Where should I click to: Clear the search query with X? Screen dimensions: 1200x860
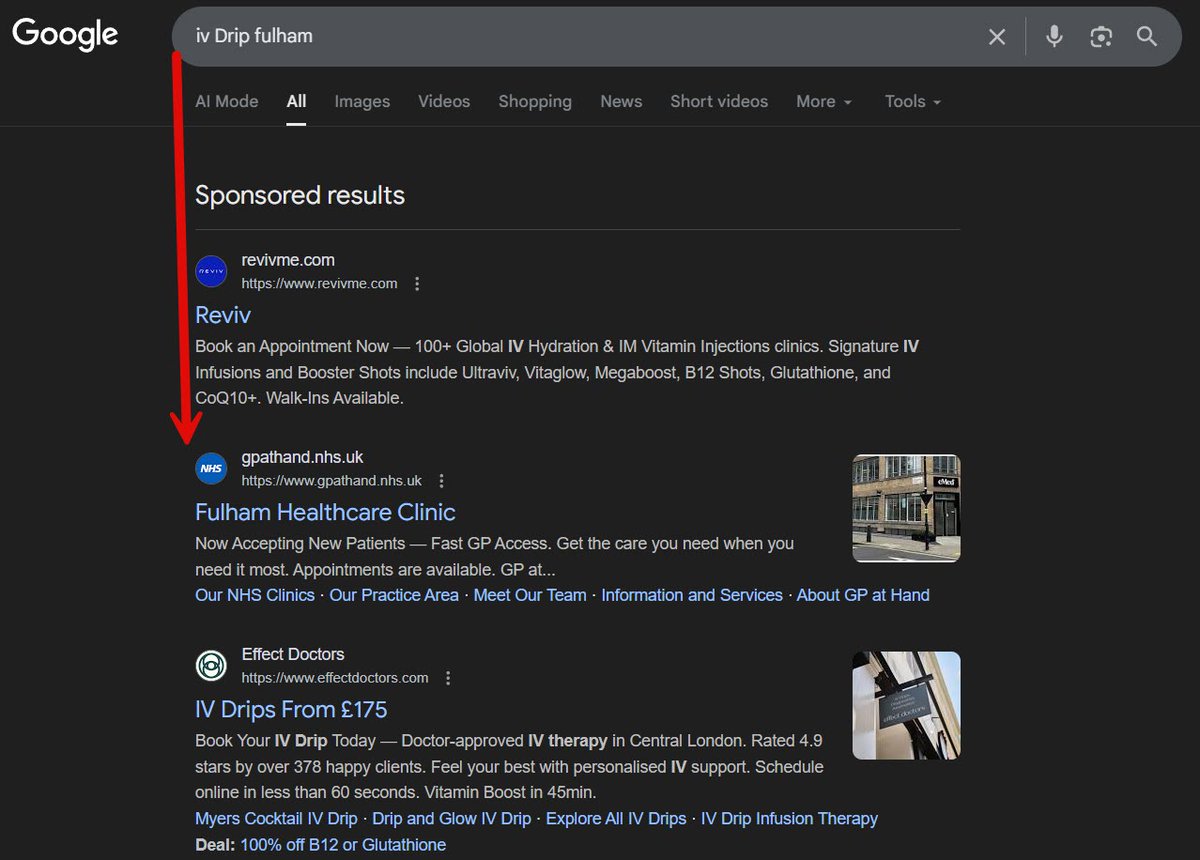point(997,37)
